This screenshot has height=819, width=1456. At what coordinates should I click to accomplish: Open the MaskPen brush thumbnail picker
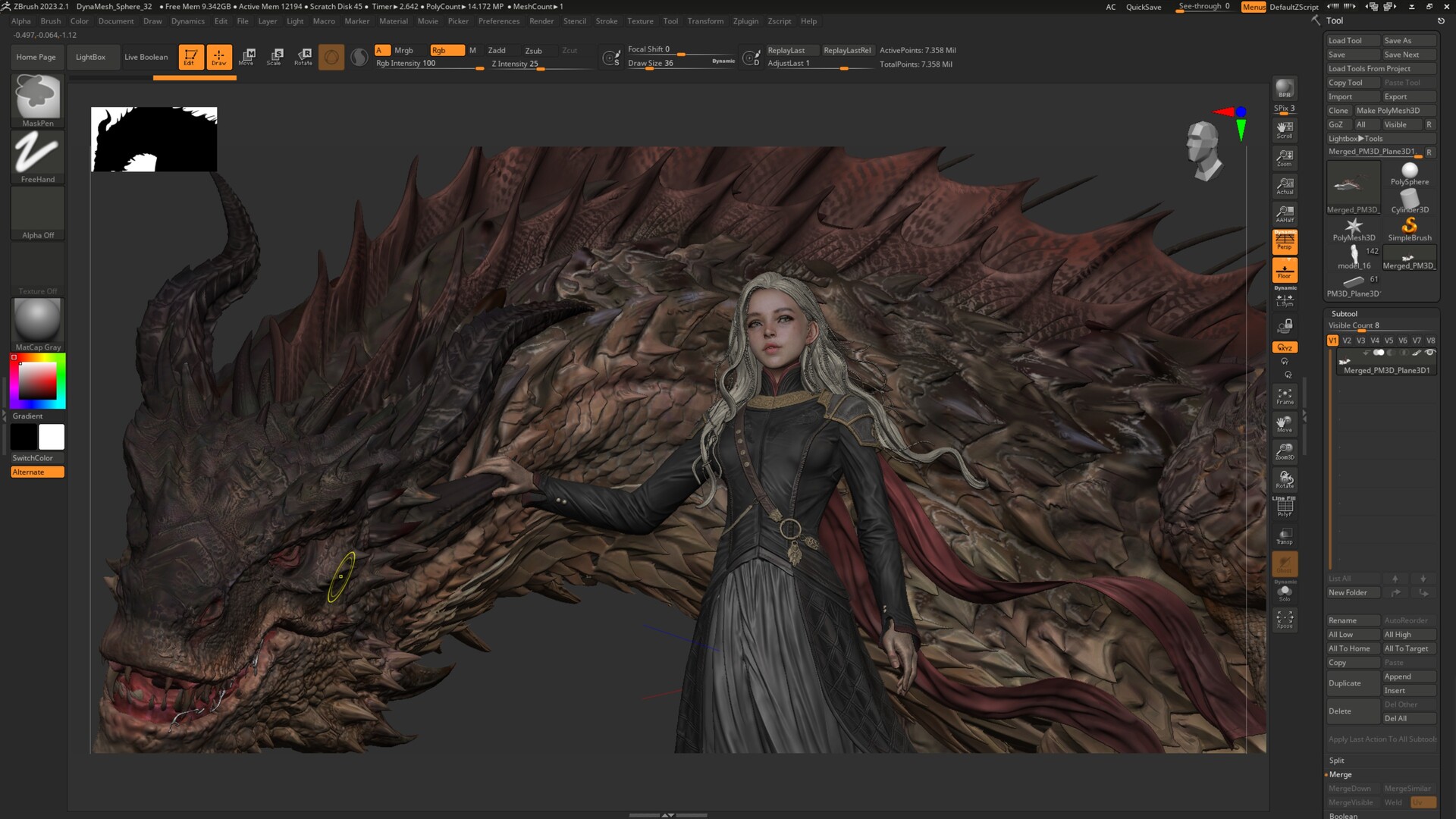coord(37,97)
